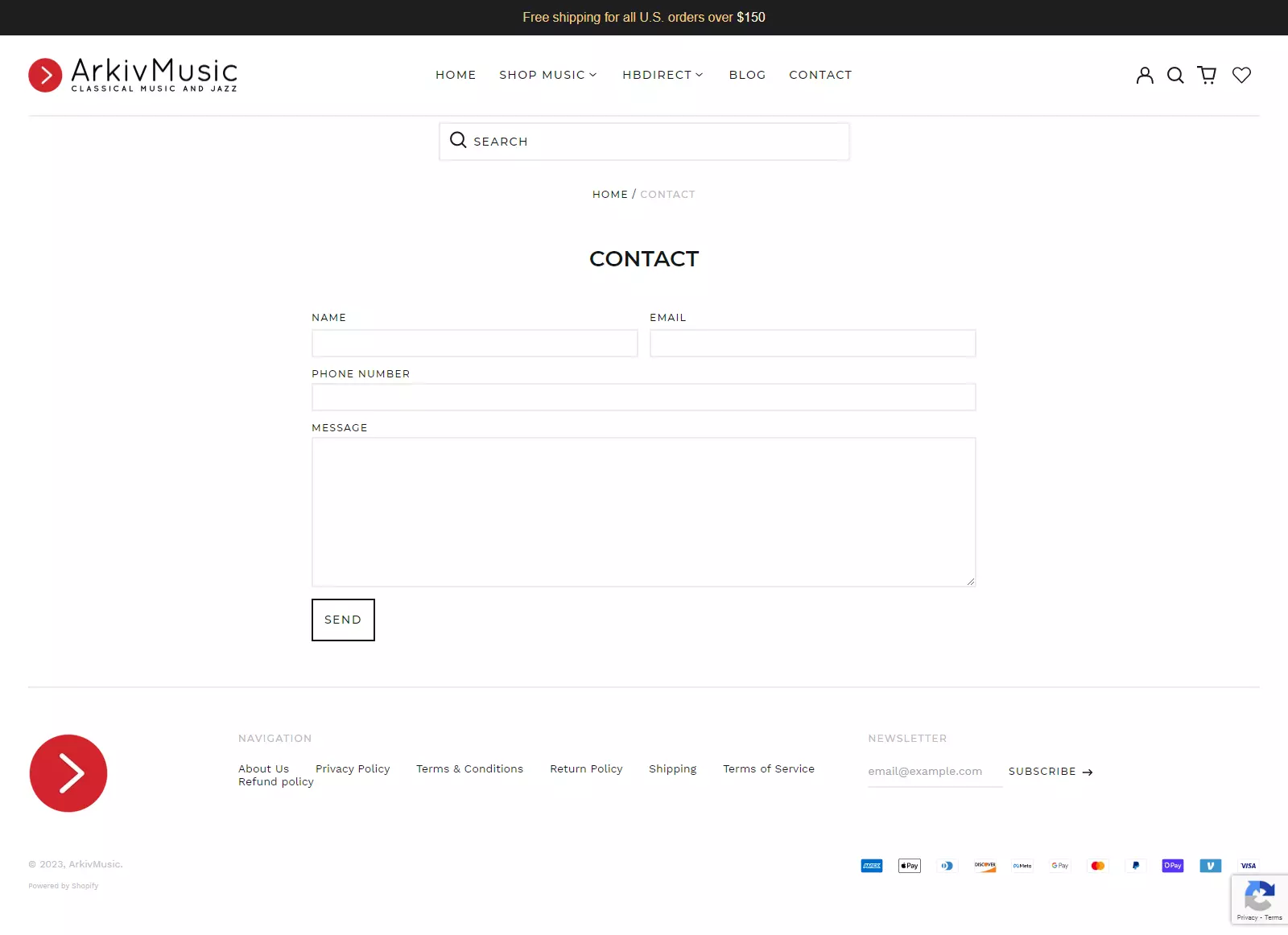Click the large red footer logo

[x=68, y=773]
